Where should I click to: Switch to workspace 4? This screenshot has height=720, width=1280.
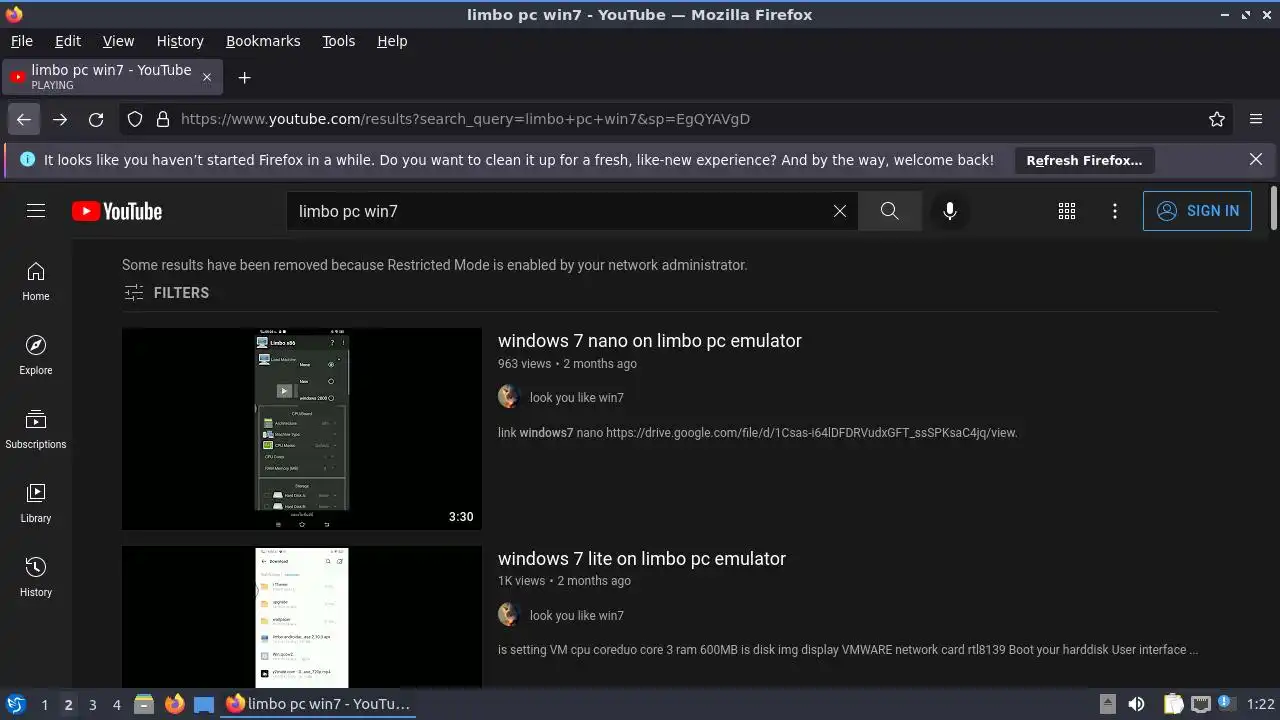tap(117, 705)
